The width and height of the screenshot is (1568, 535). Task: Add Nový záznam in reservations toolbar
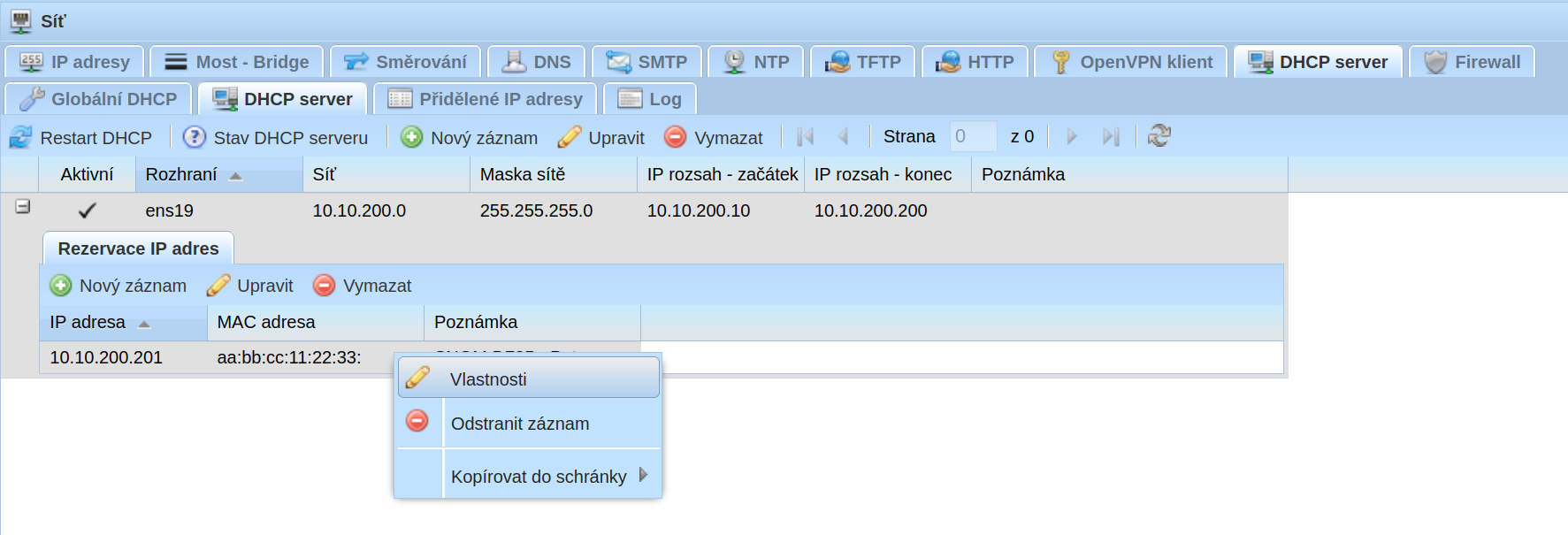click(x=119, y=286)
